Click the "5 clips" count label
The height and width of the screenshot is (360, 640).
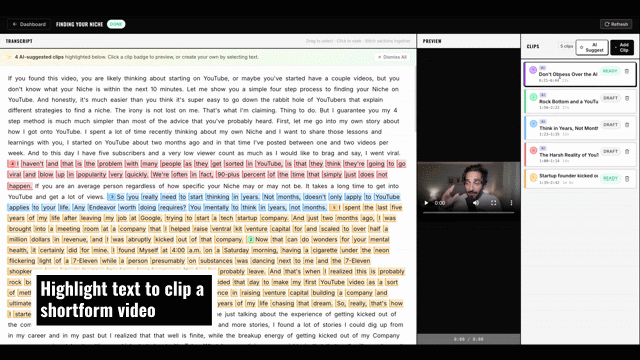566,46
